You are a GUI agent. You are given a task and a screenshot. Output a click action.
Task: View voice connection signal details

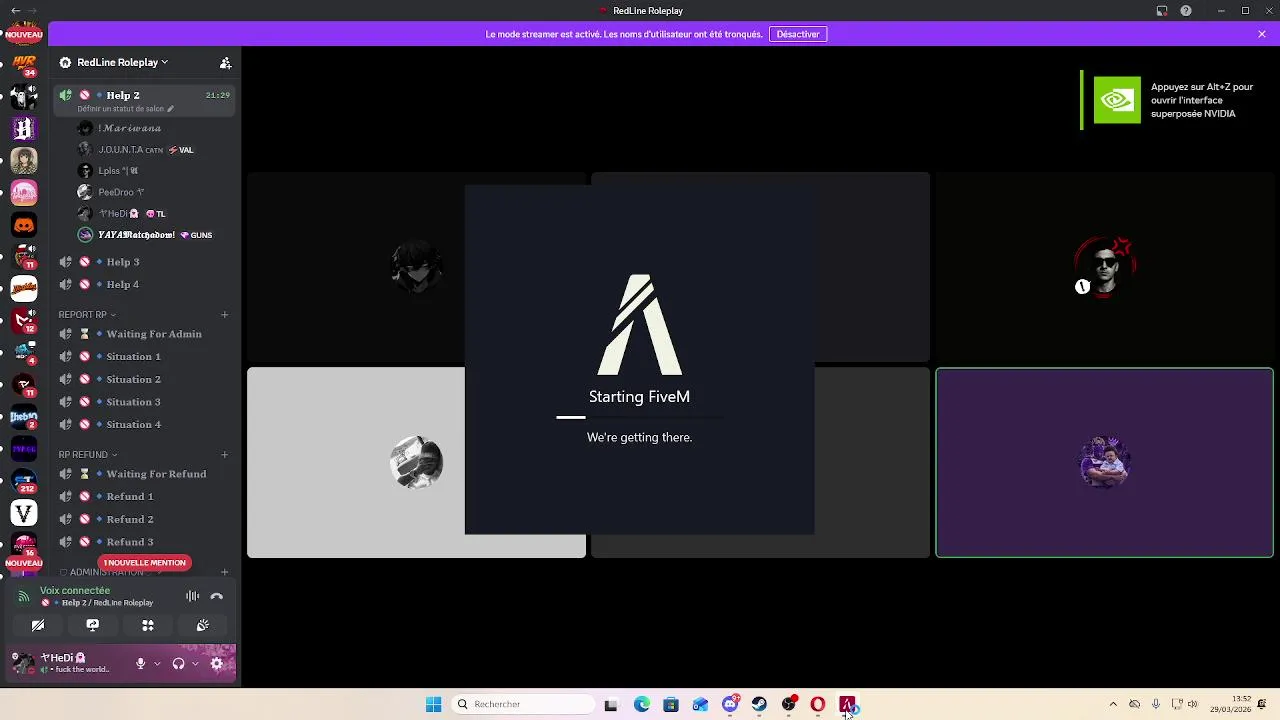[24, 596]
